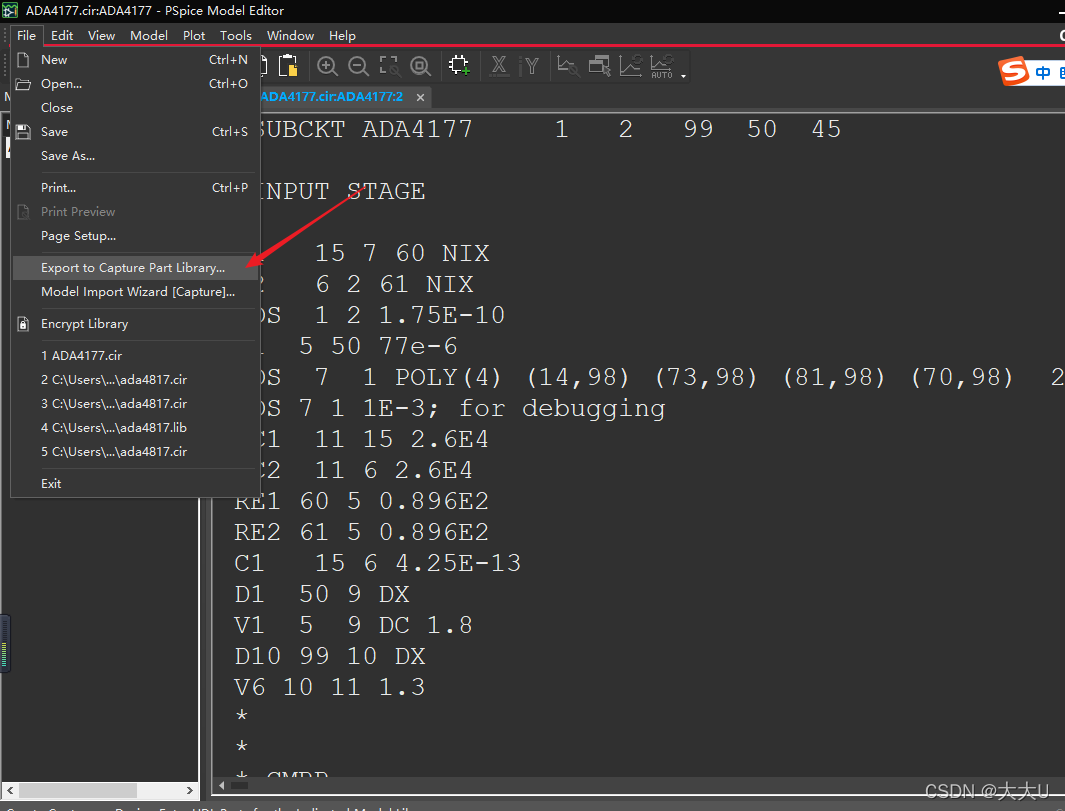Open recent file 1 ADA4177.cir
The image size is (1065, 811).
(x=134, y=355)
